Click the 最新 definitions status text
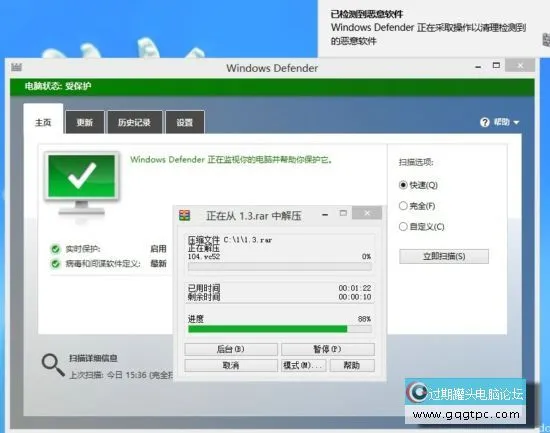This screenshot has height=433, width=550. coord(158,264)
